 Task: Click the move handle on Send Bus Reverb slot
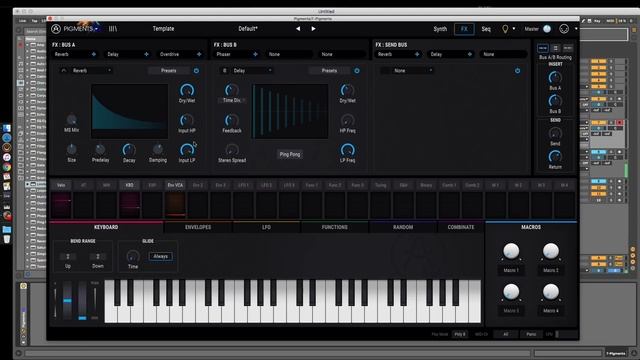[x=417, y=54]
